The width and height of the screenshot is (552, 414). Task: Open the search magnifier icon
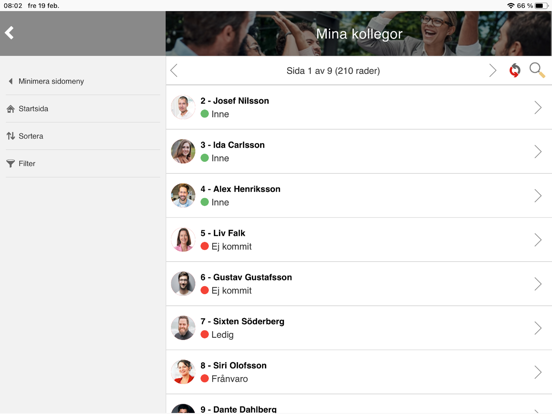[537, 70]
